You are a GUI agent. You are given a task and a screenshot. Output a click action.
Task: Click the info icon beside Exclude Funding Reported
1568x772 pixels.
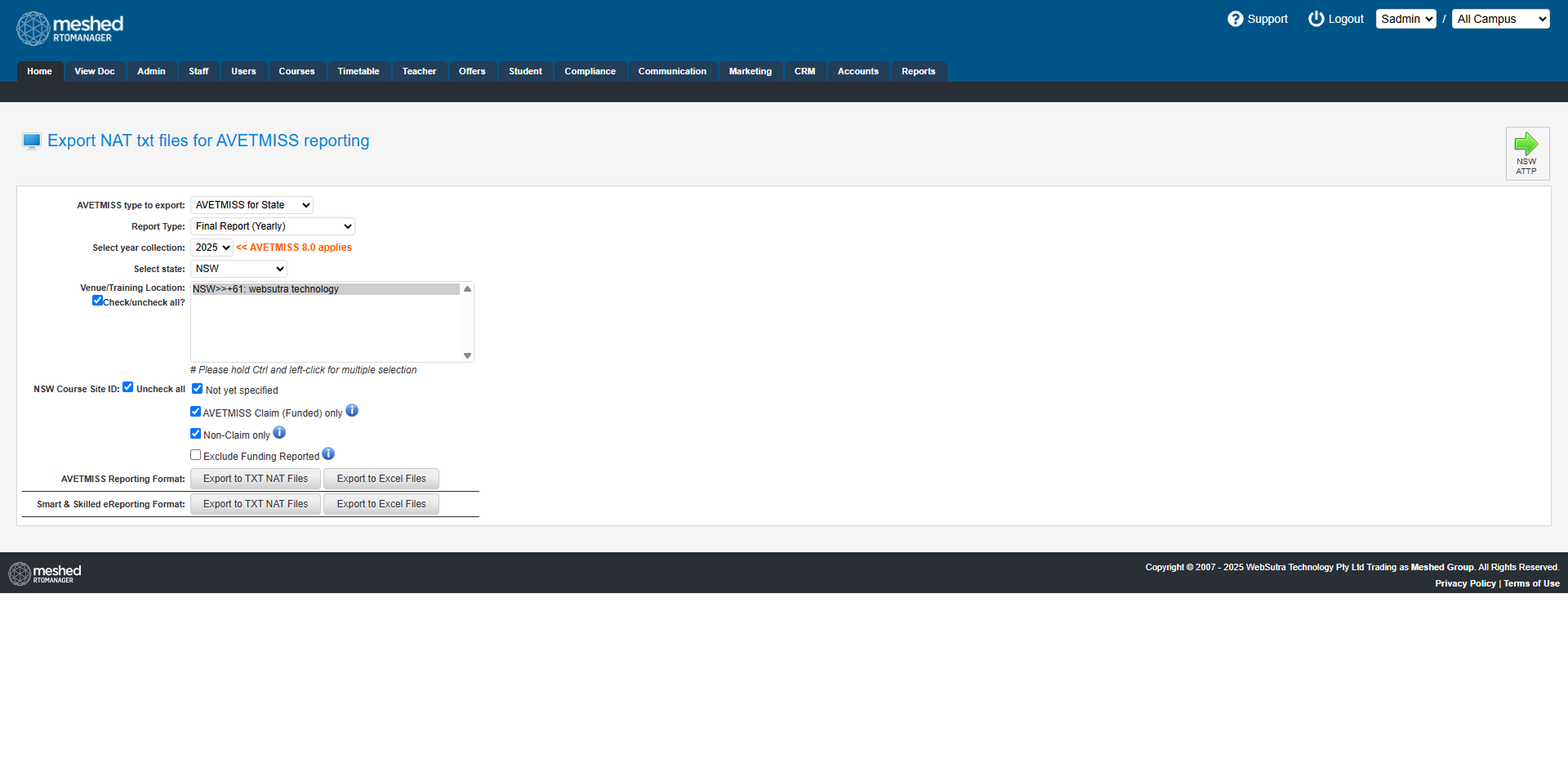(x=328, y=453)
